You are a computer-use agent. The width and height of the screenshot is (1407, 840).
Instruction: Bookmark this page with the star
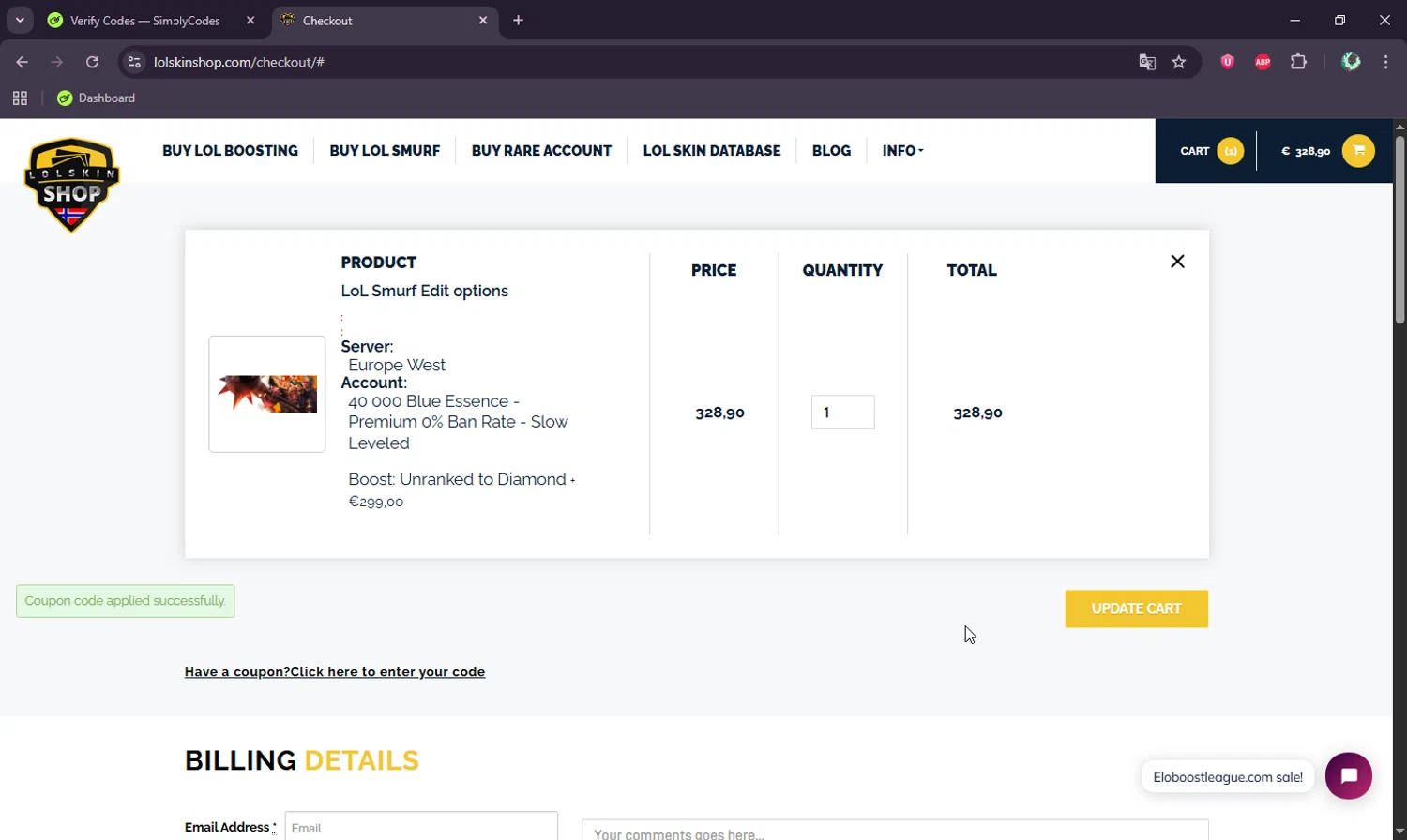tap(1179, 62)
